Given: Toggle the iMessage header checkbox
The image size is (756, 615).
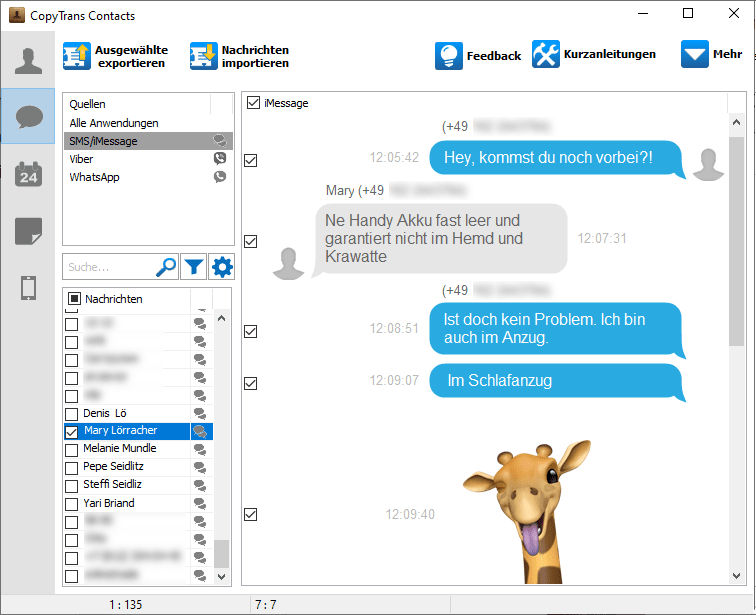Looking at the screenshot, I should [253, 102].
